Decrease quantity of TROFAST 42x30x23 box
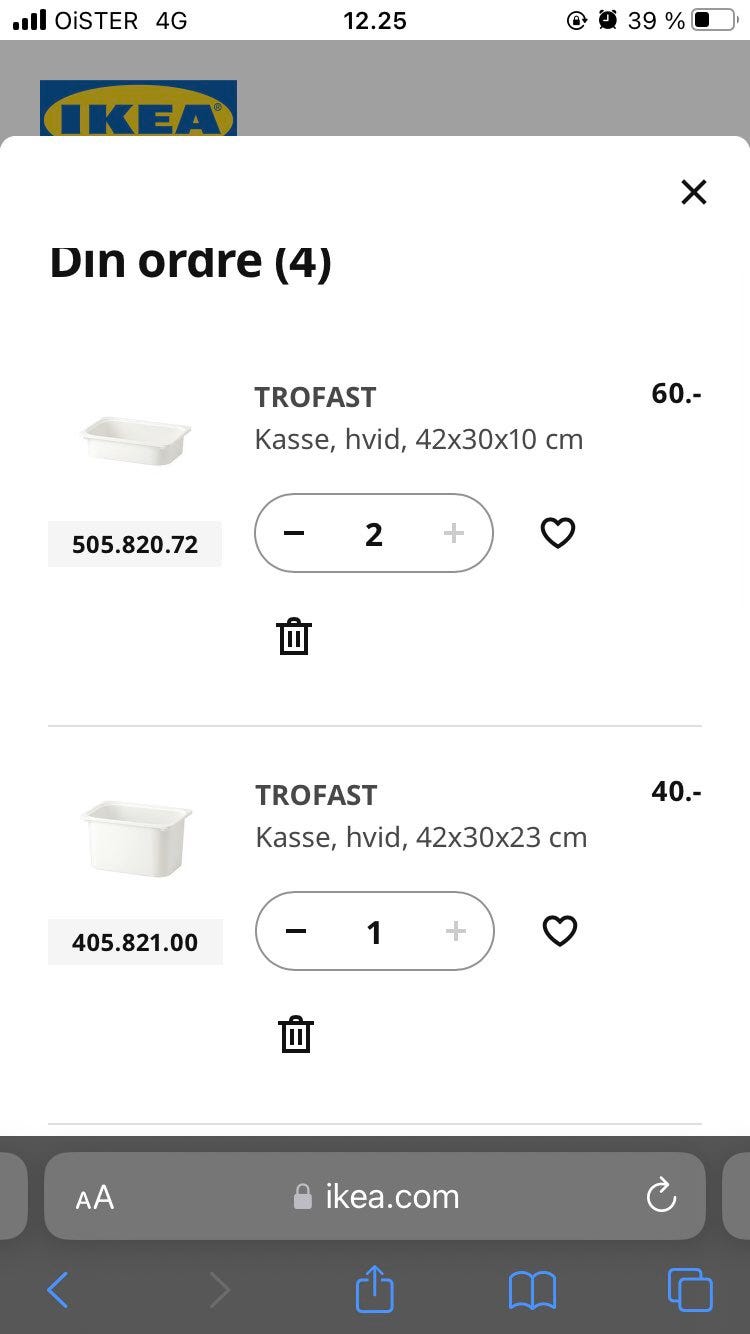Screen dimensions: 750x1334 [x=296, y=931]
